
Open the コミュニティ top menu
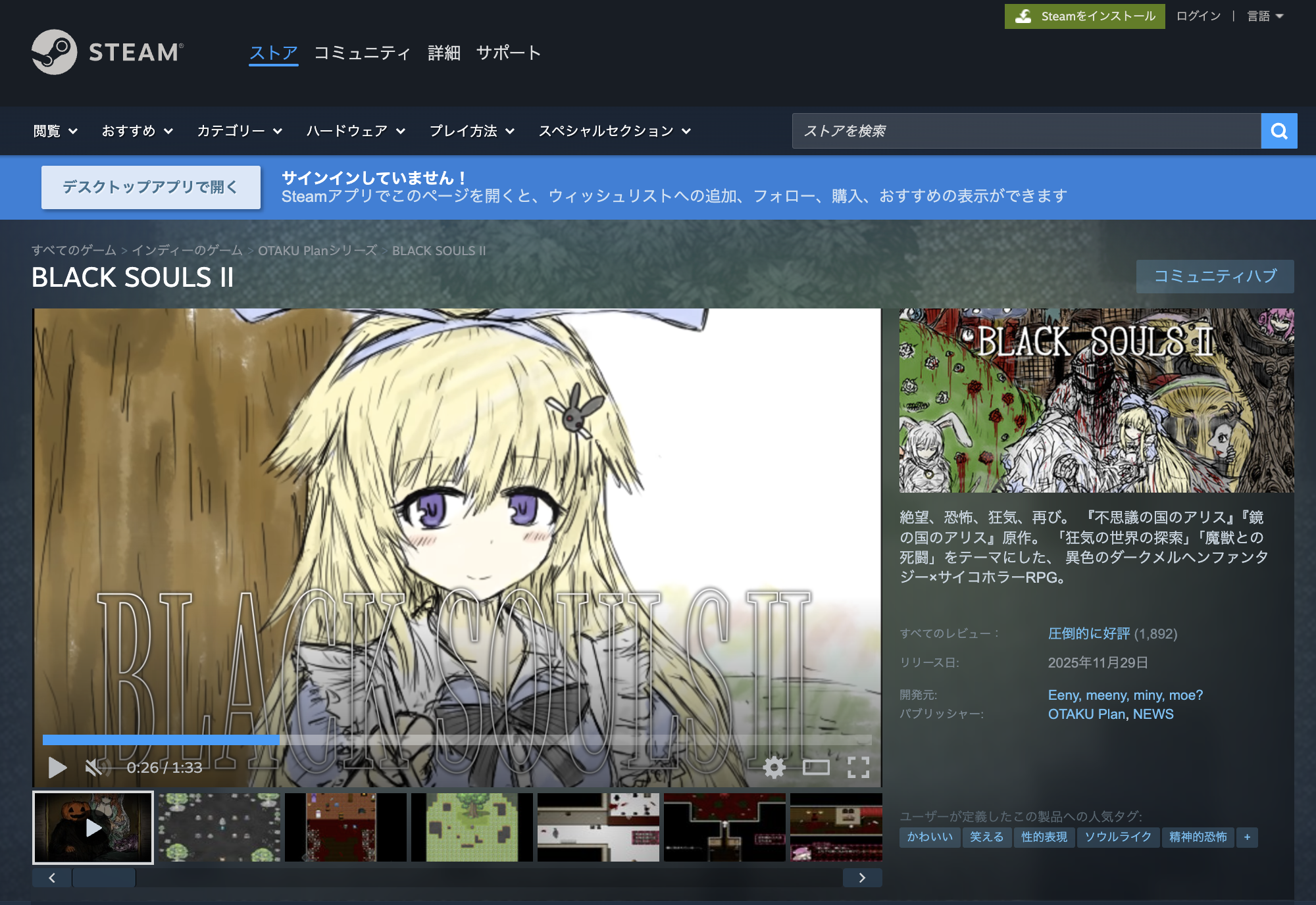(362, 53)
